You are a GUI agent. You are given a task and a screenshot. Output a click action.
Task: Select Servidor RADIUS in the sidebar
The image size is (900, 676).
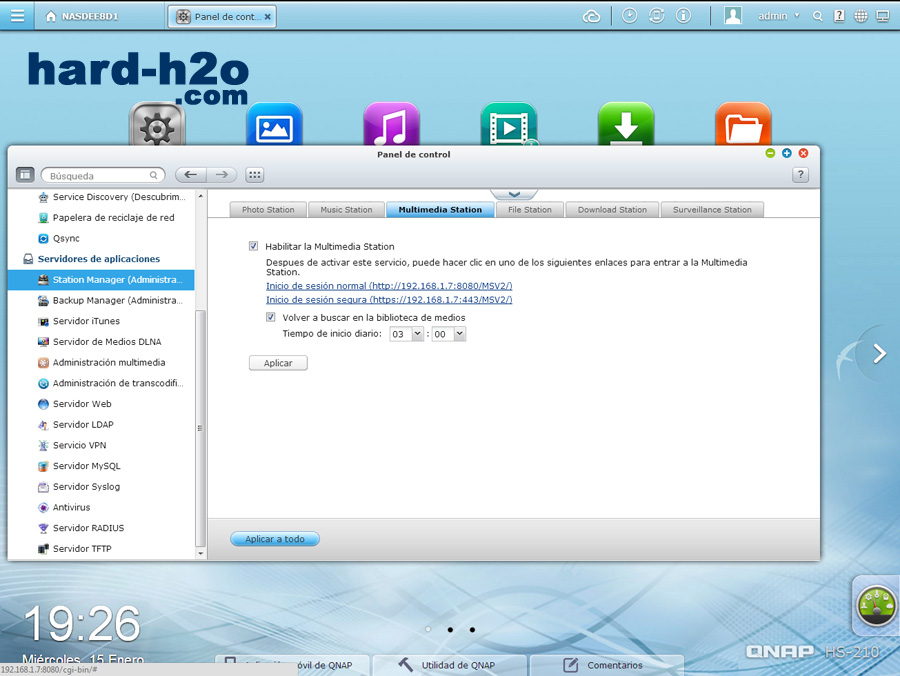click(x=101, y=527)
